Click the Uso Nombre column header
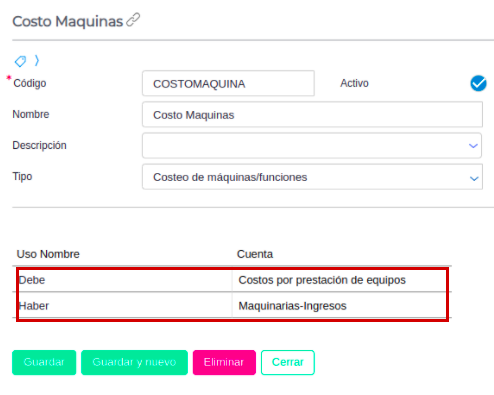Viewport: 494px width, 395px height. click(48, 254)
